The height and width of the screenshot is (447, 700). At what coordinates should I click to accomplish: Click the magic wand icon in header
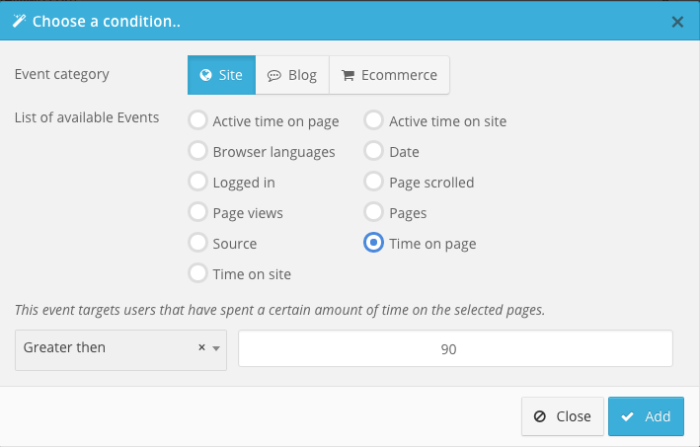pyautogui.click(x=19, y=21)
